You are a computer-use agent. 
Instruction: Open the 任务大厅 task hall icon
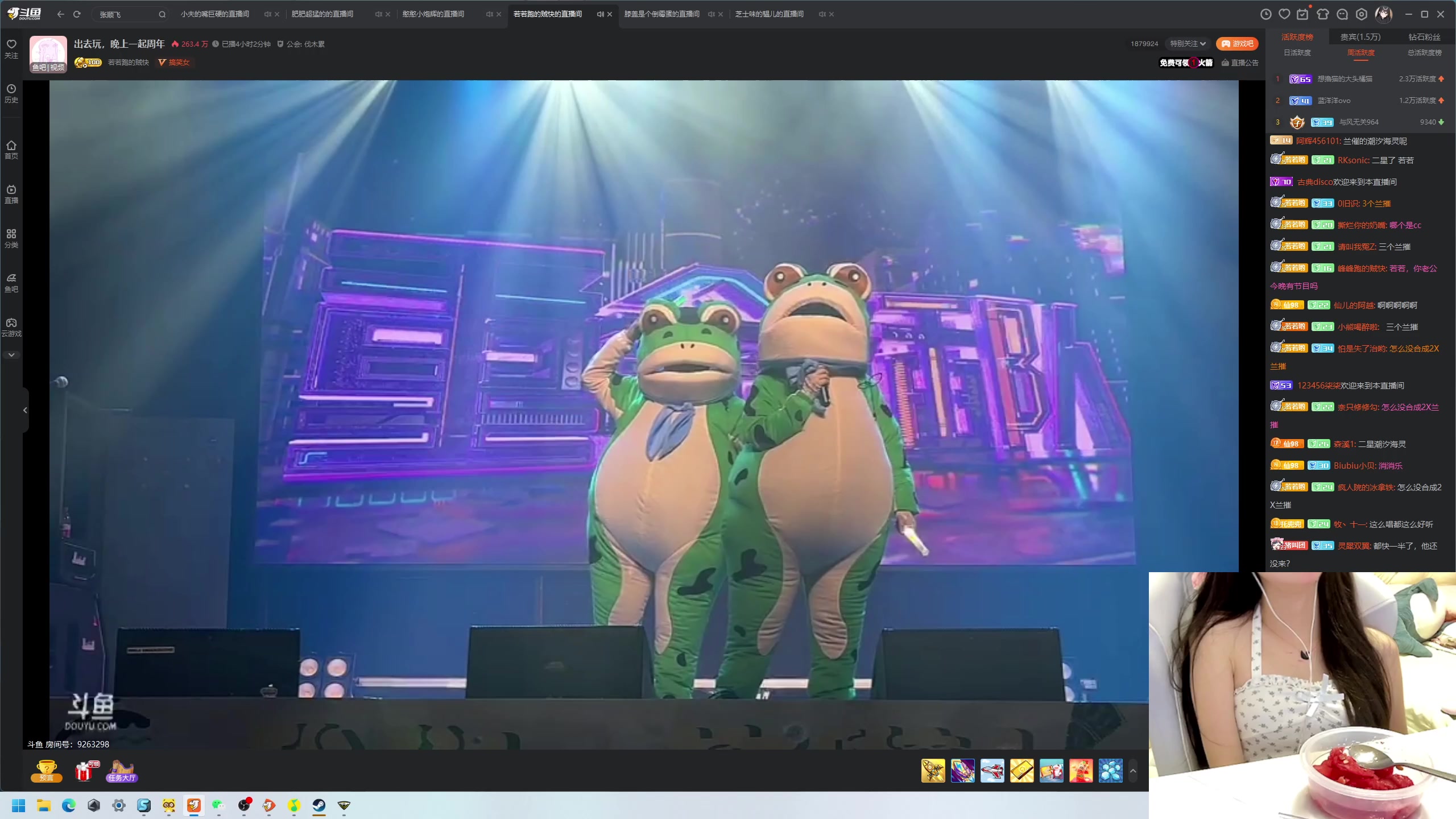tap(122, 771)
